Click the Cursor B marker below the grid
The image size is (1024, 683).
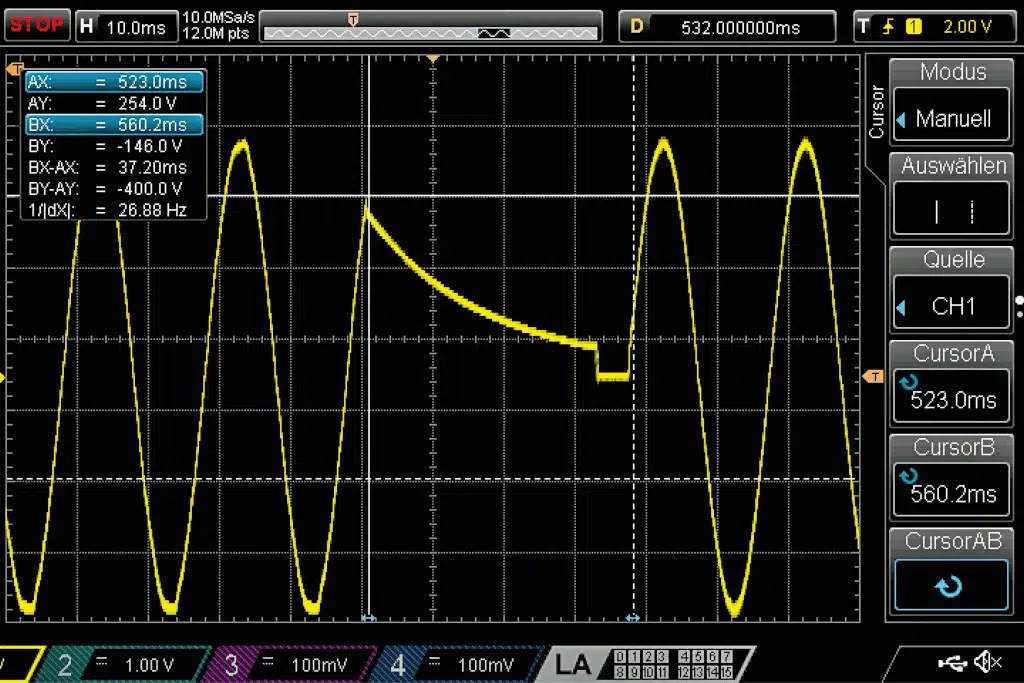pyautogui.click(x=632, y=619)
